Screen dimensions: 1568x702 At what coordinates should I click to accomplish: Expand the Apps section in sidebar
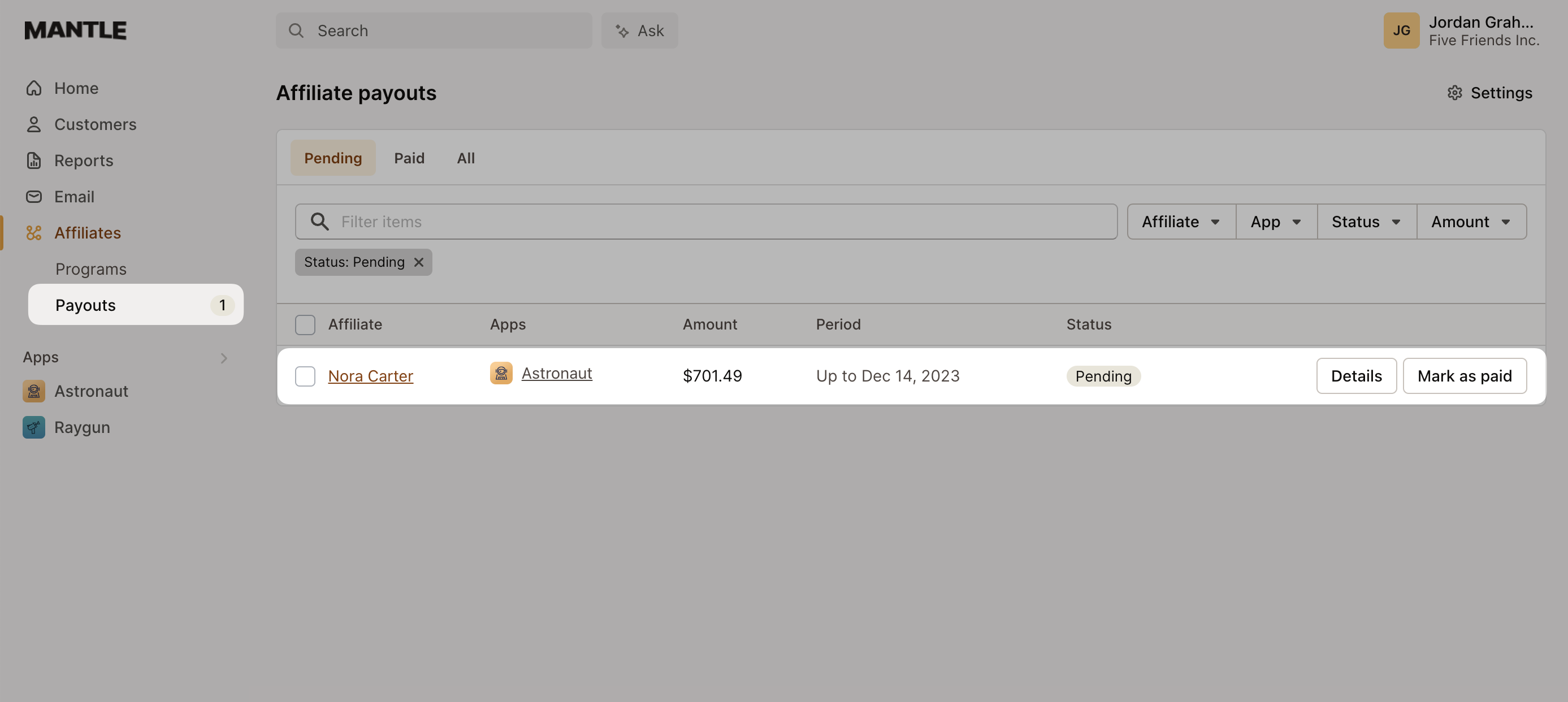(x=223, y=357)
